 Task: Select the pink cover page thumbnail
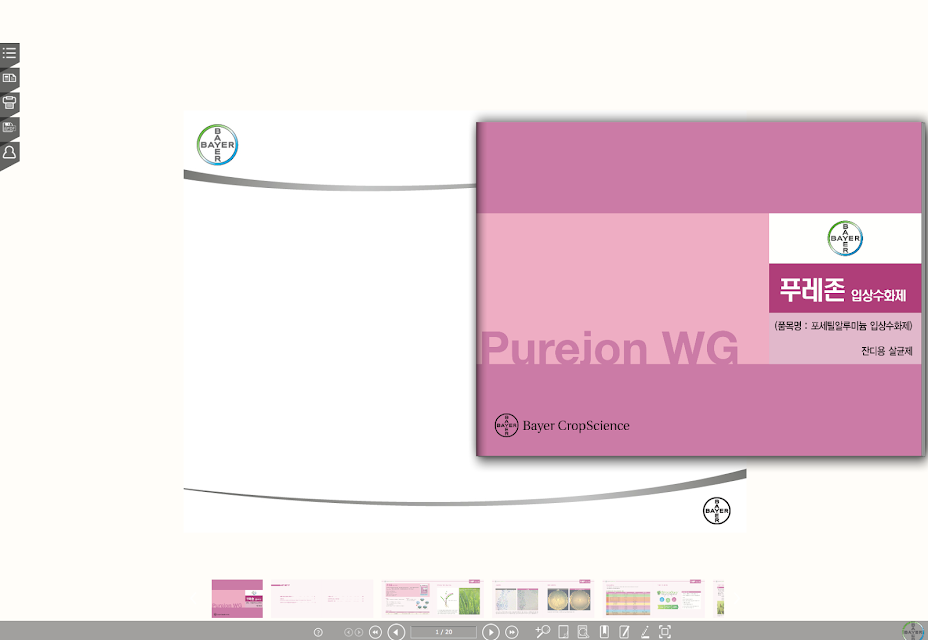tap(237, 599)
